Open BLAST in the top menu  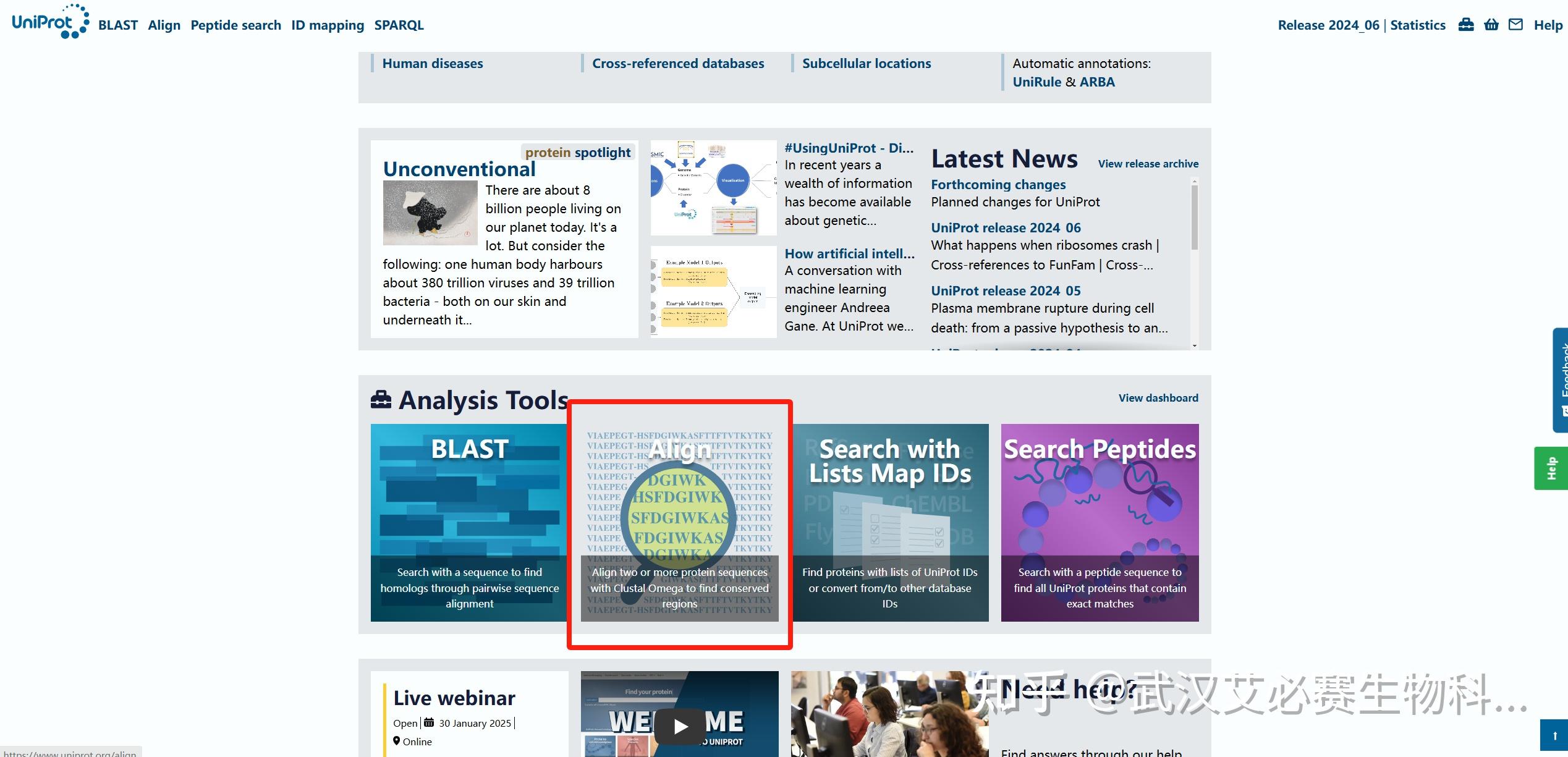coord(117,25)
